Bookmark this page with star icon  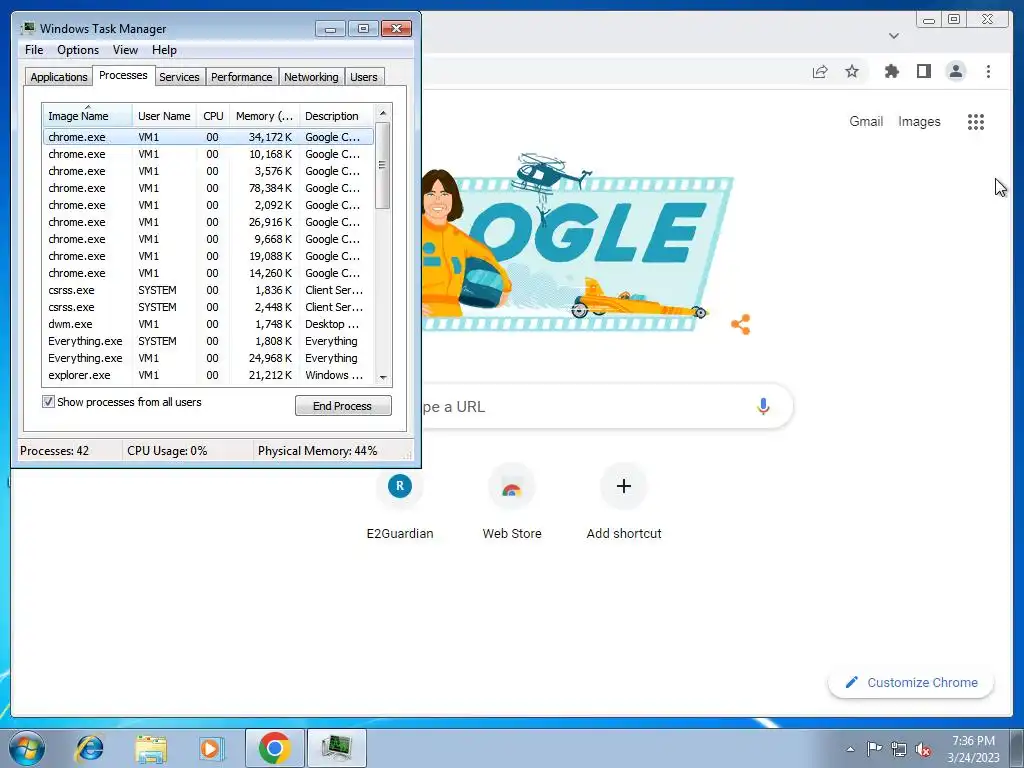(x=852, y=71)
